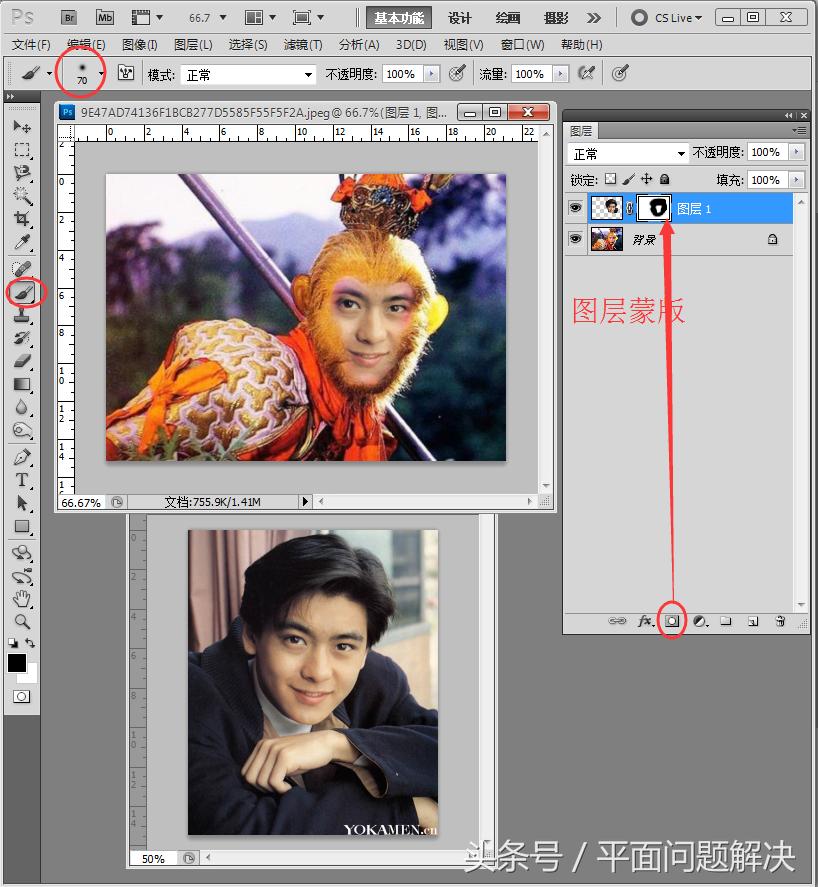Select the Brush tool in toolbox
Screen dimensions: 818x887
coord(22,292)
